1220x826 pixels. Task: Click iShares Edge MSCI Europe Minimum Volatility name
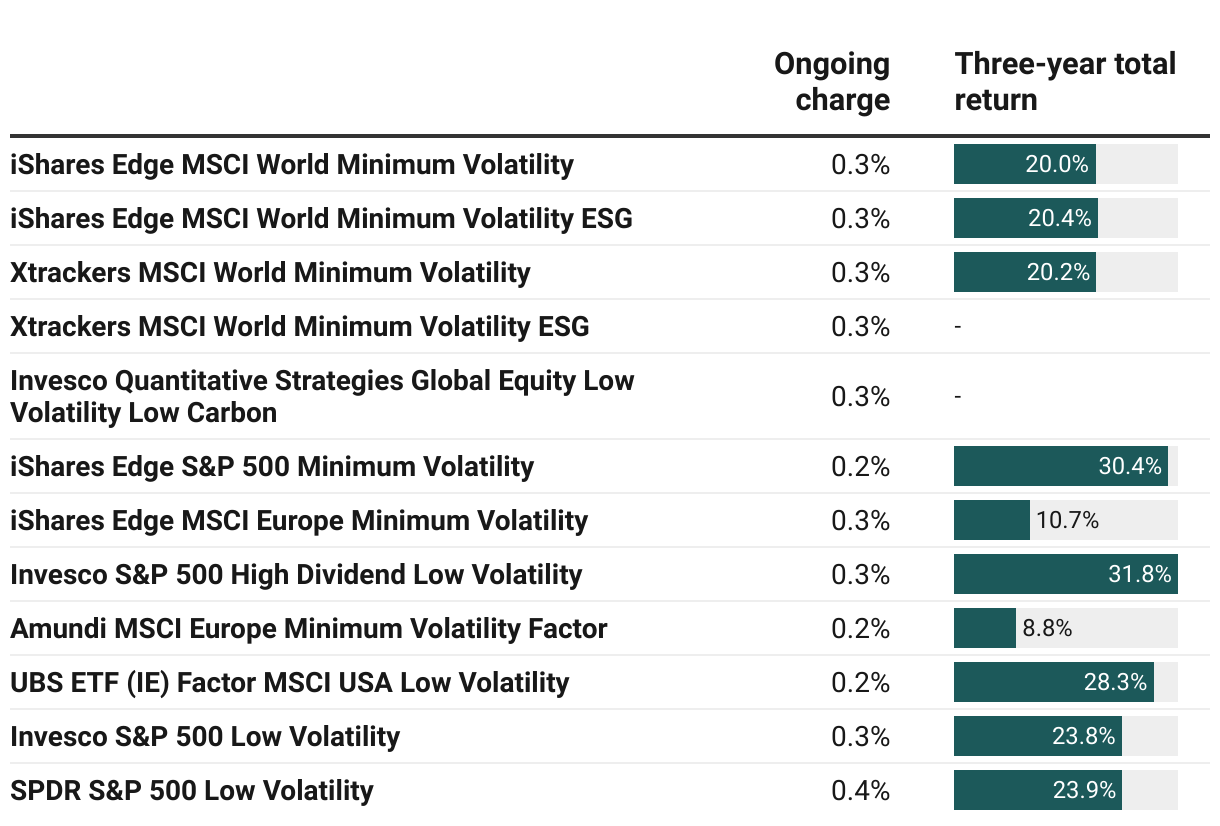pyautogui.click(x=299, y=520)
